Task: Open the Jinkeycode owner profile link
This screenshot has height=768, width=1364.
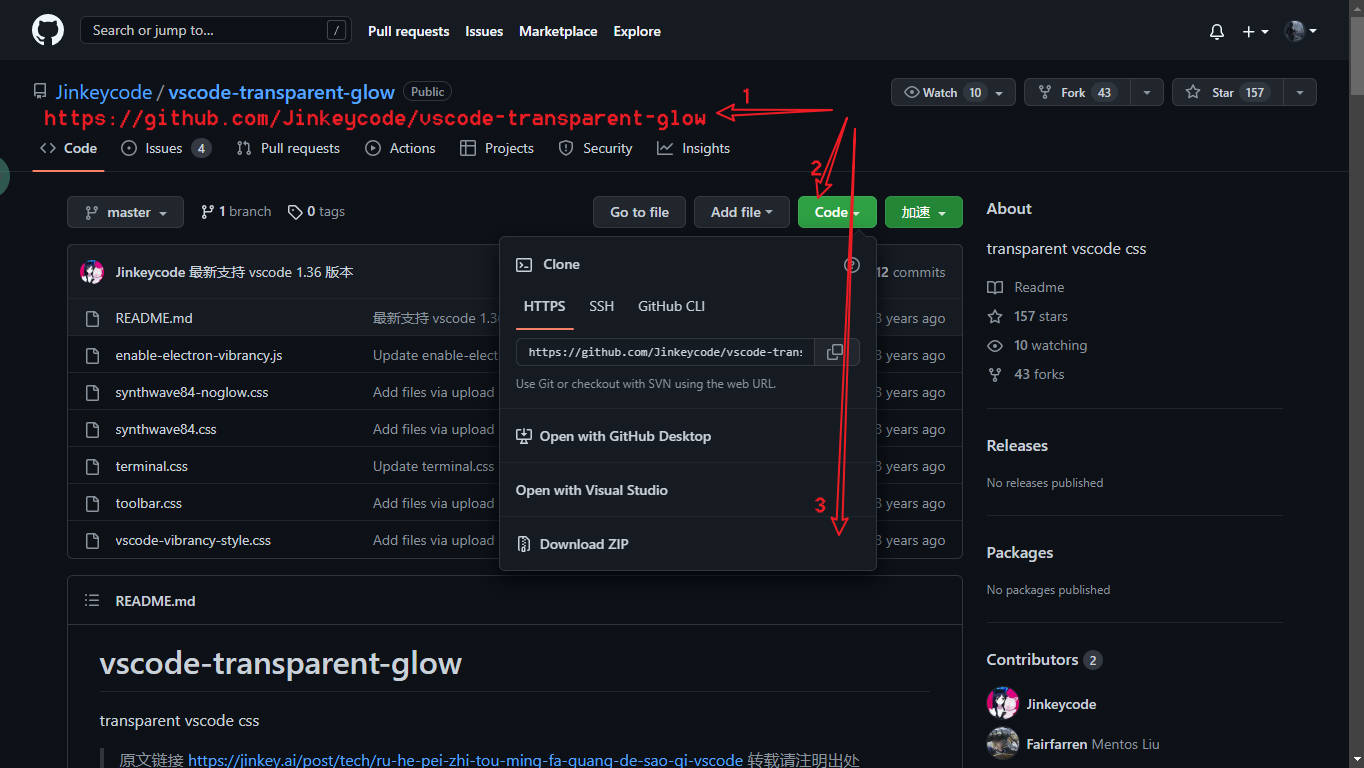Action: point(103,92)
